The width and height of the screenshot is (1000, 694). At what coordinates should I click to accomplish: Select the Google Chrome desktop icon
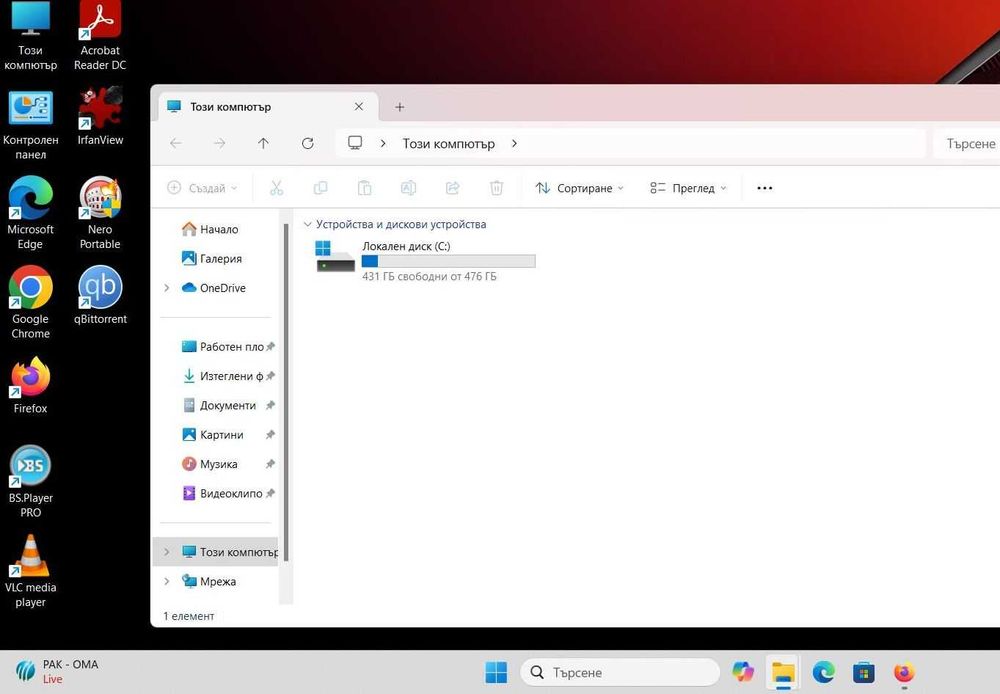pos(30,302)
